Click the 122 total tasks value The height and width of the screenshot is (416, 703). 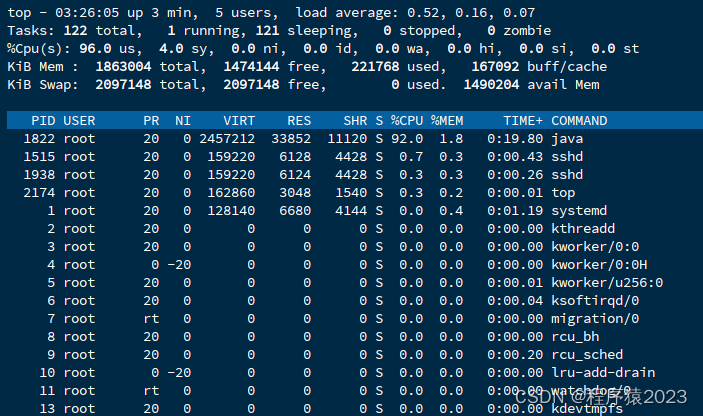point(75,30)
